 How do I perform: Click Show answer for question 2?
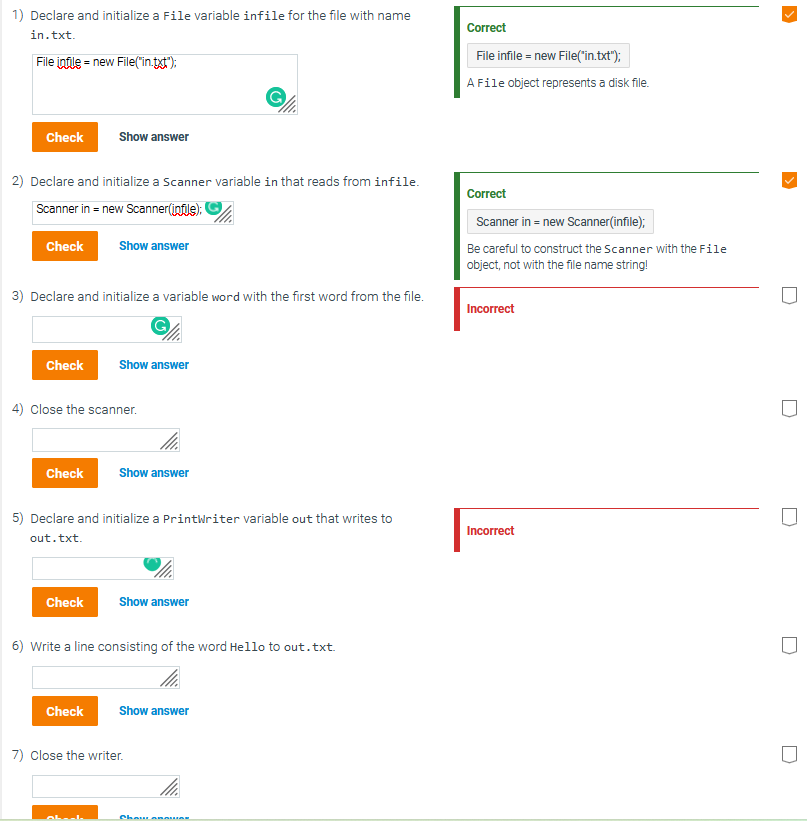point(153,245)
